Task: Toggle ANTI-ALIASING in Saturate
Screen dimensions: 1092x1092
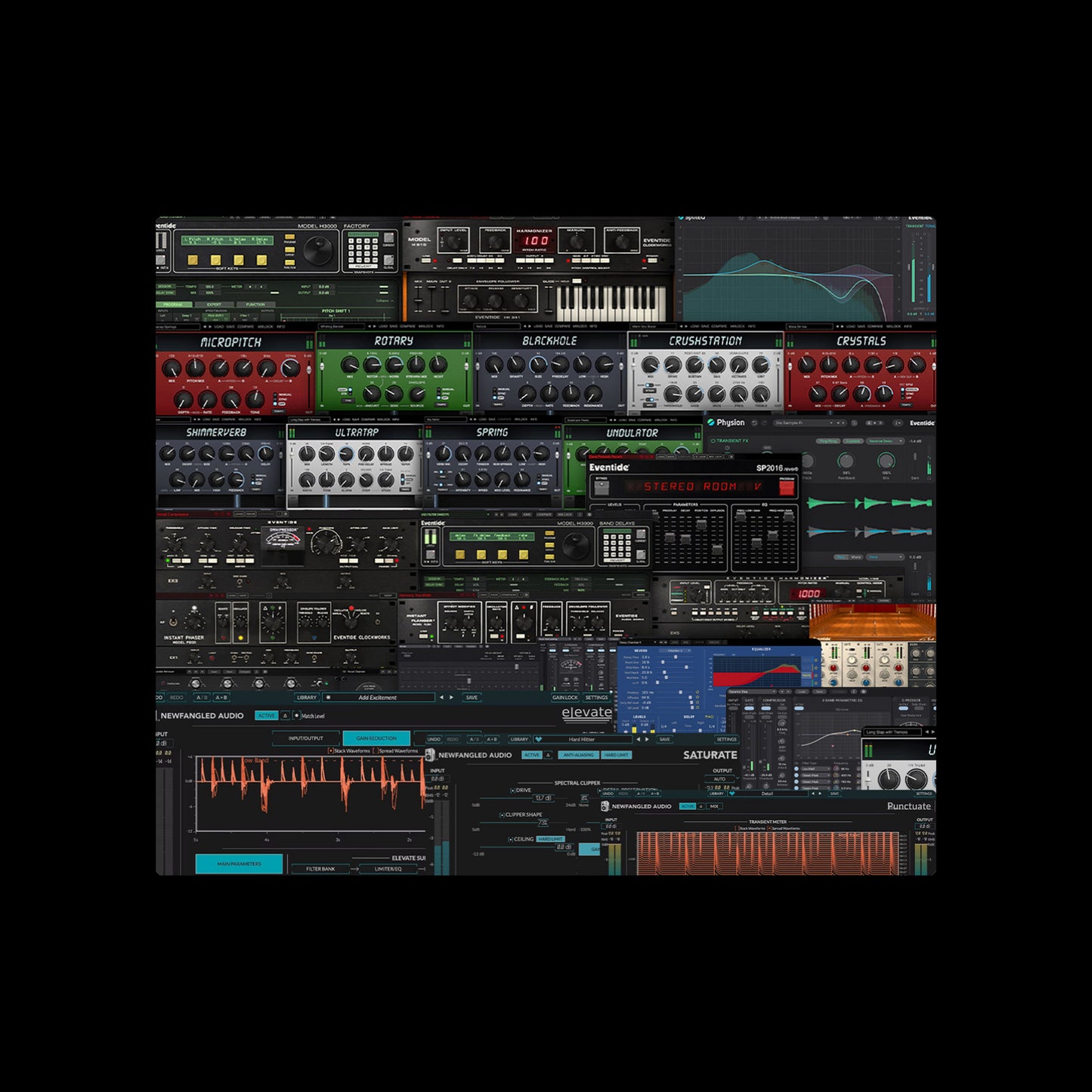Action: [x=579, y=755]
